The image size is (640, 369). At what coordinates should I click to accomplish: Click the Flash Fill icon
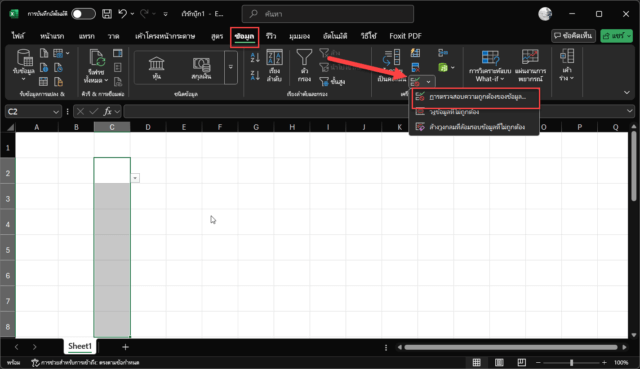416,53
